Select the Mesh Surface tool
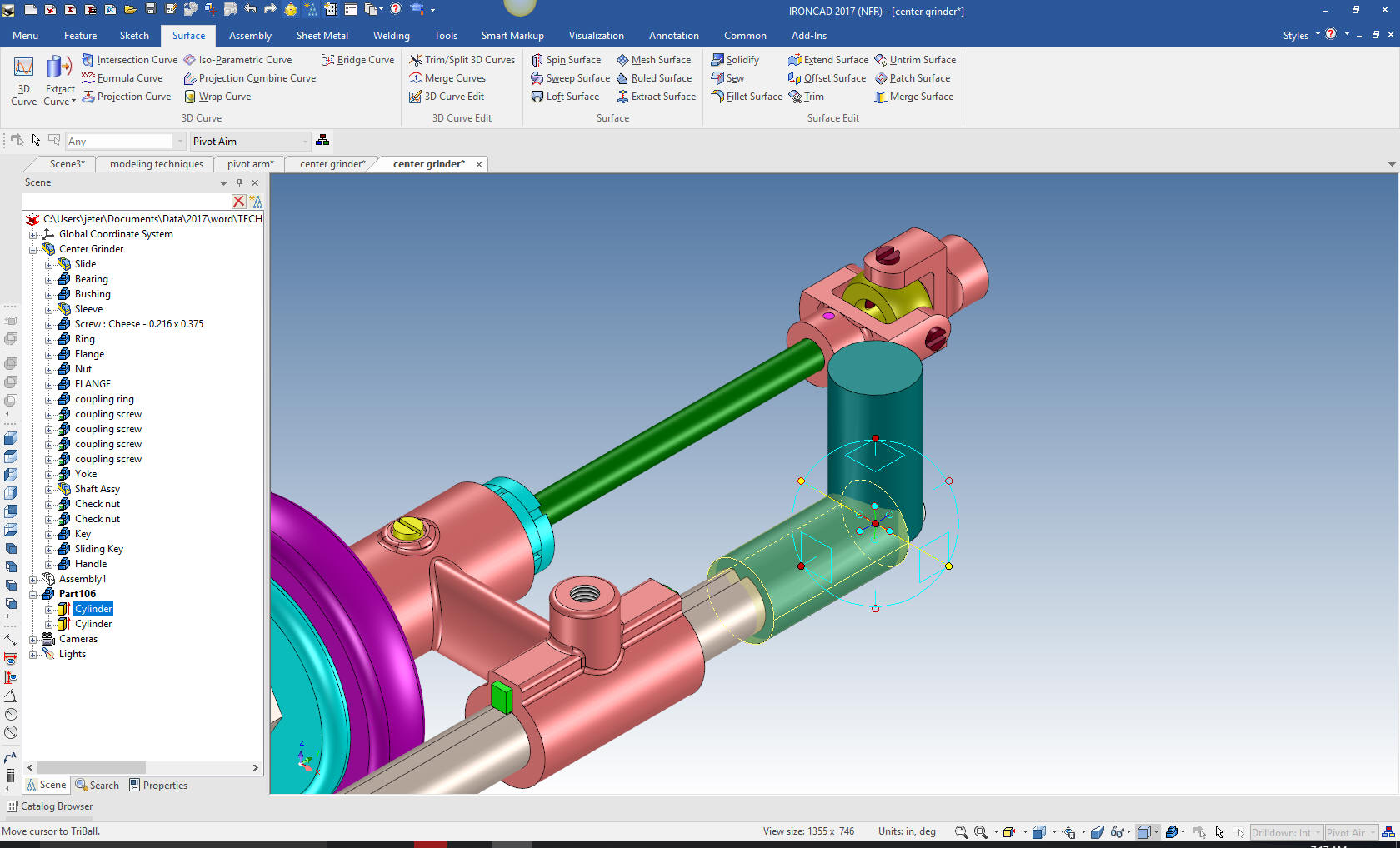1400x848 pixels. pos(653,60)
